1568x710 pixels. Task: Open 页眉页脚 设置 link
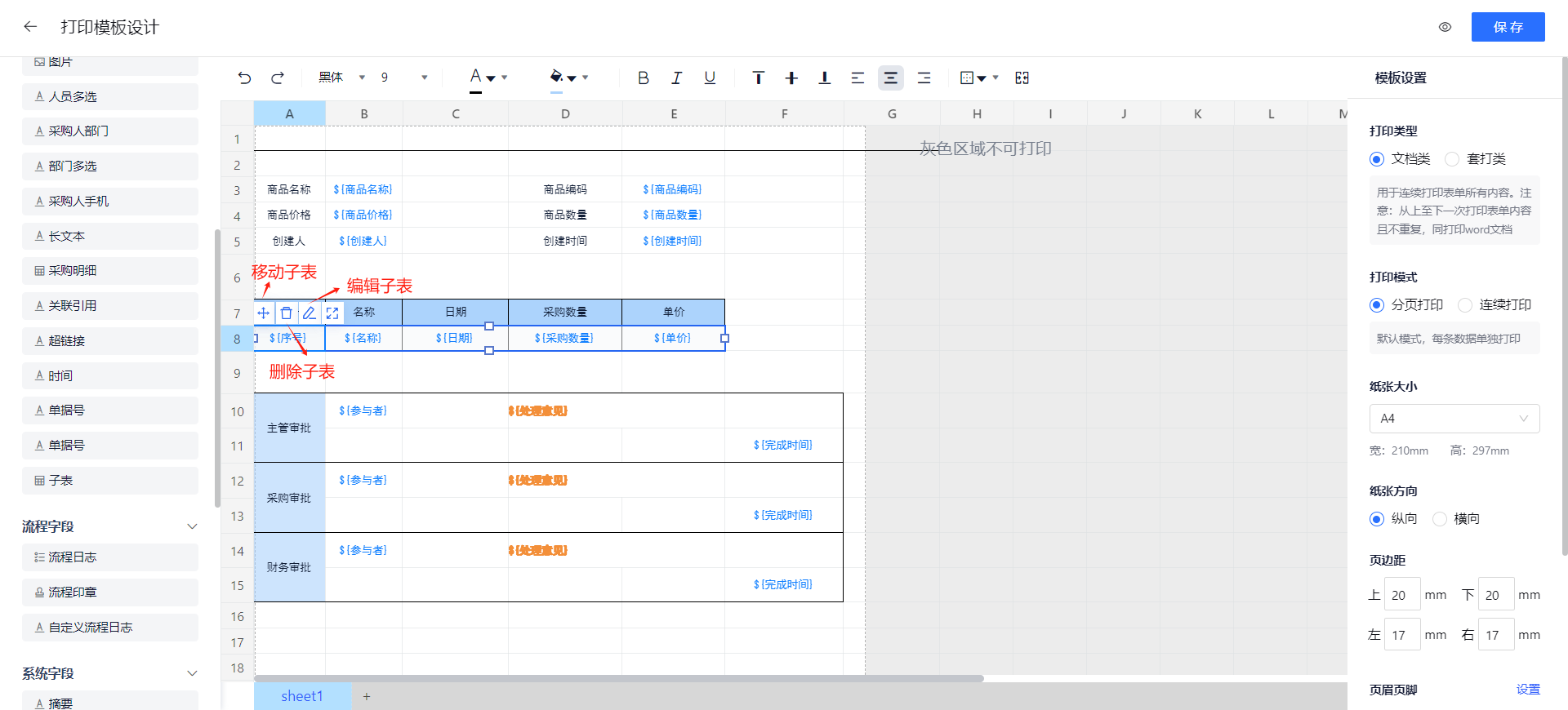point(1528,690)
